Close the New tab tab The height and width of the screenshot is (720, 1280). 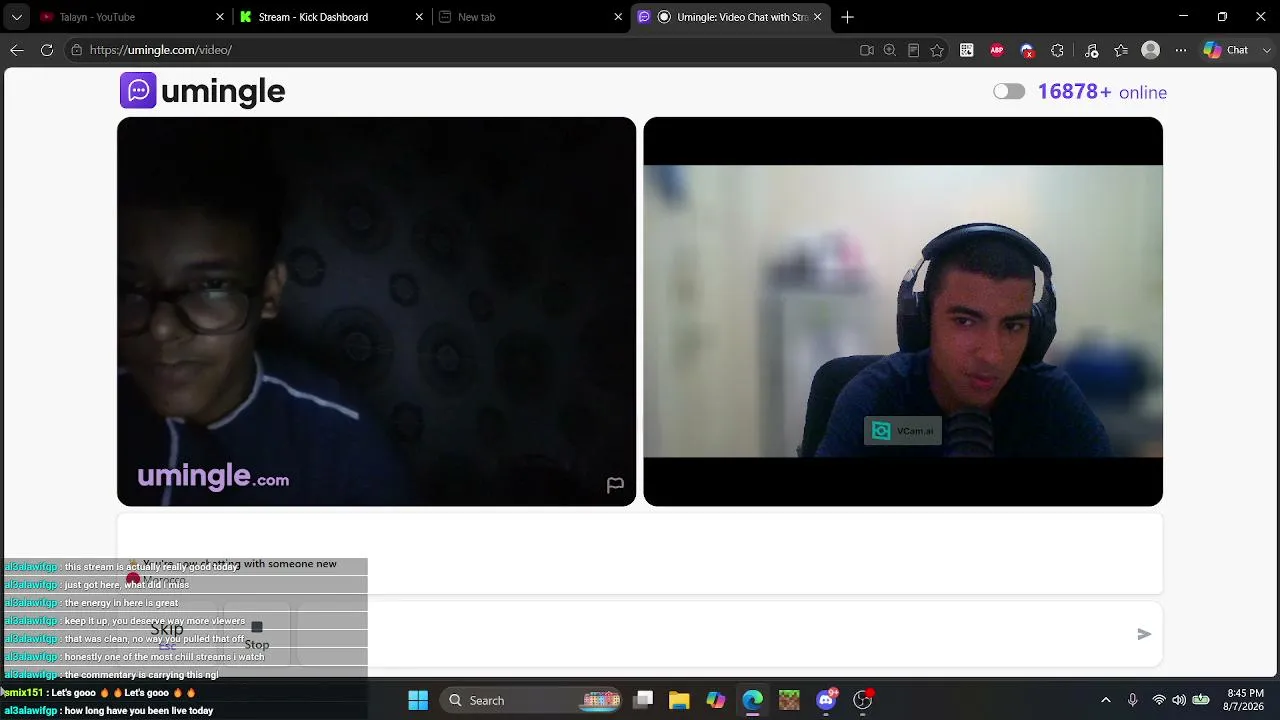click(x=618, y=17)
